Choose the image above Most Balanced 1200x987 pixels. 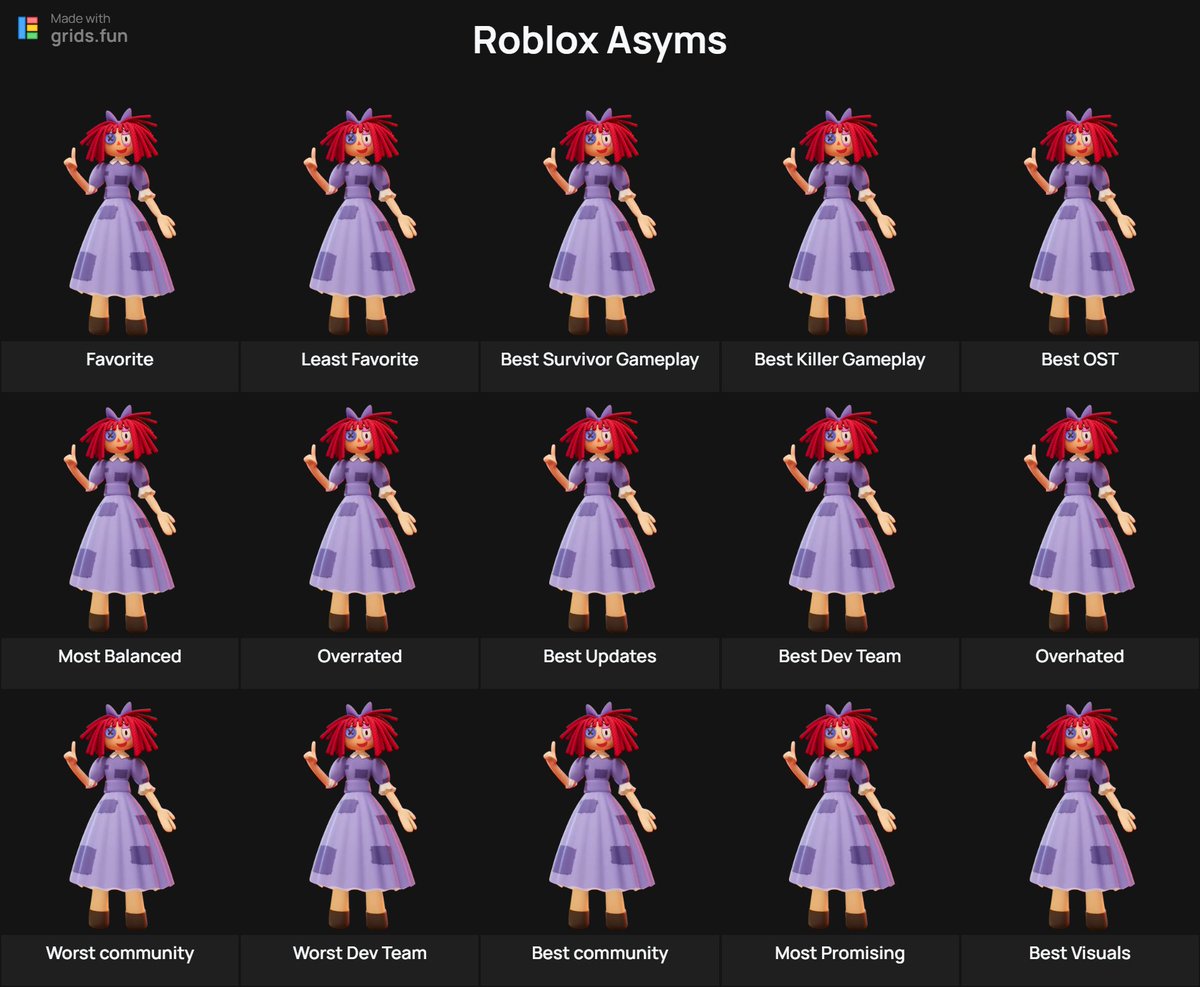click(x=120, y=519)
